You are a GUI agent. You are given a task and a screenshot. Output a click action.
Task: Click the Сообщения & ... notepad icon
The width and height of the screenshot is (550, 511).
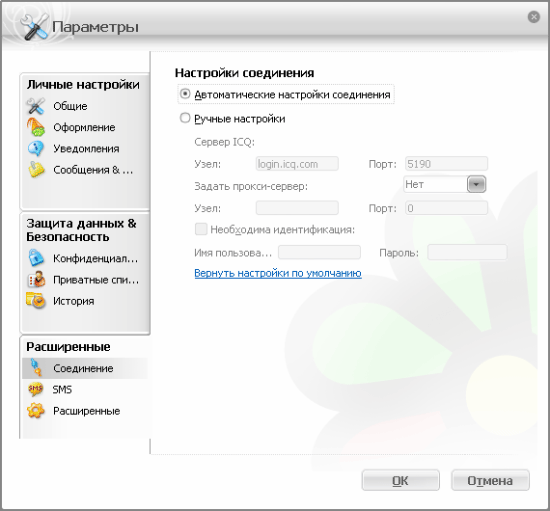pos(36,169)
